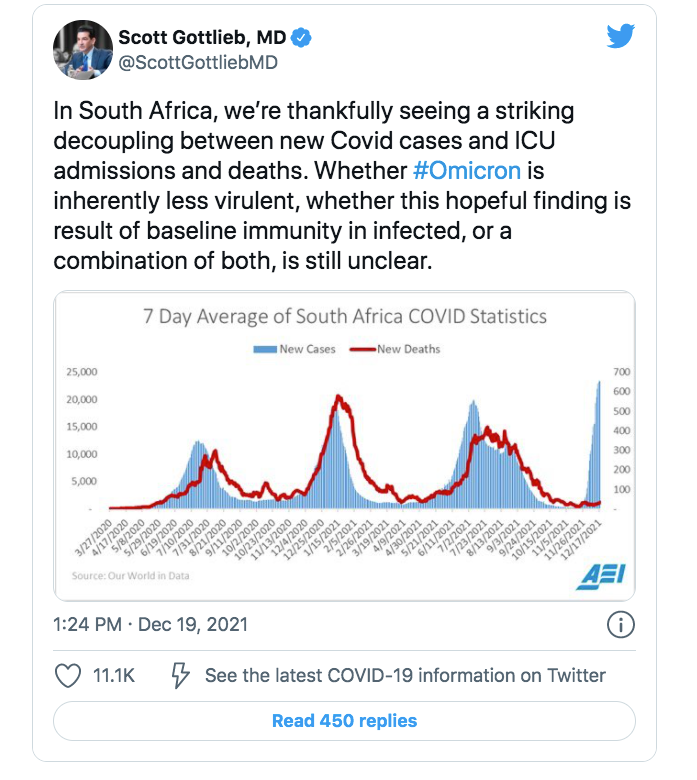Open the #Omicron hashtag
697x780 pixels.
click(x=464, y=170)
